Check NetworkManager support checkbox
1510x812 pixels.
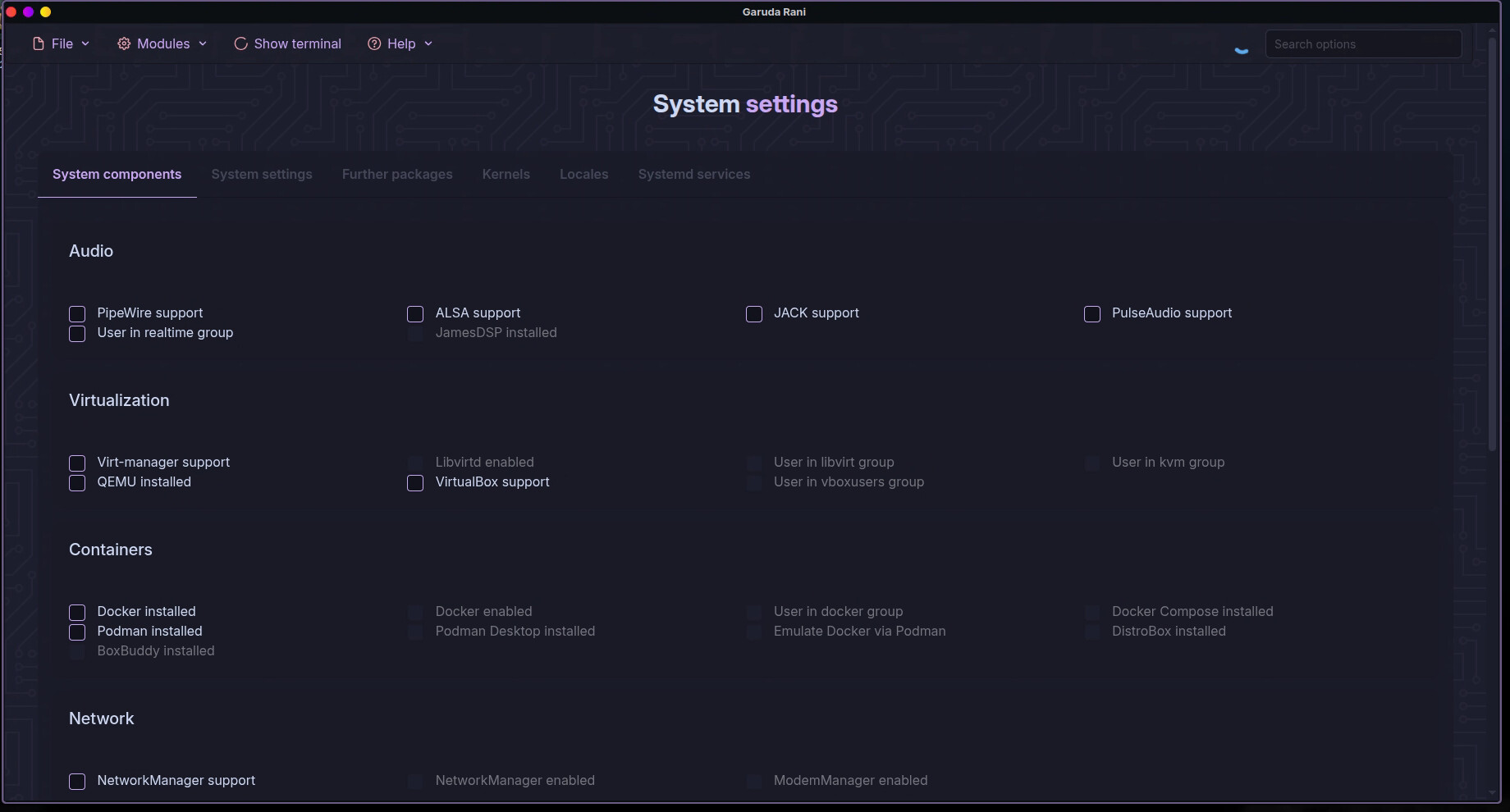point(77,782)
